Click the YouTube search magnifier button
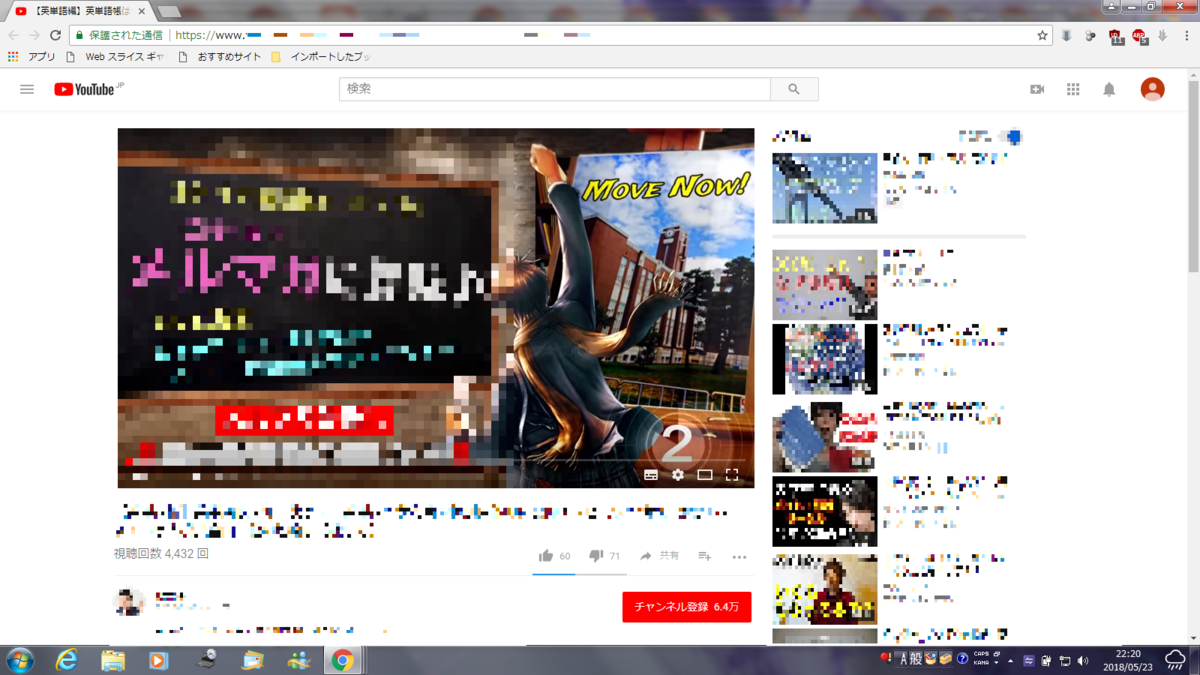The height and width of the screenshot is (675, 1200). [x=794, y=89]
